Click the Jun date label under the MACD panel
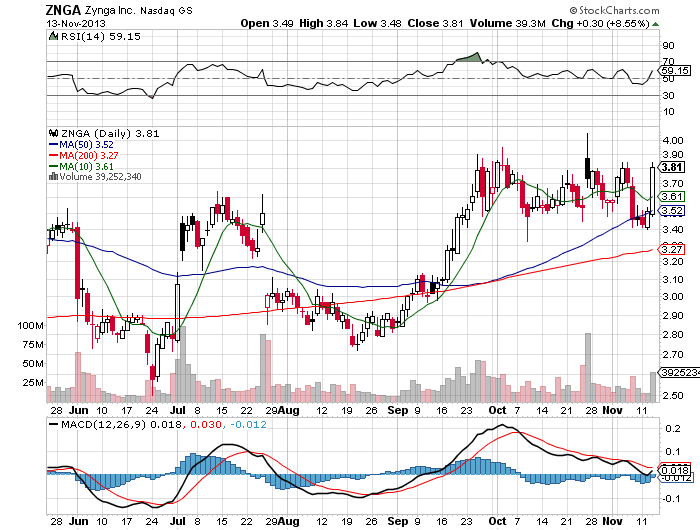Screen dimensions: 700x530 tap(79, 522)
